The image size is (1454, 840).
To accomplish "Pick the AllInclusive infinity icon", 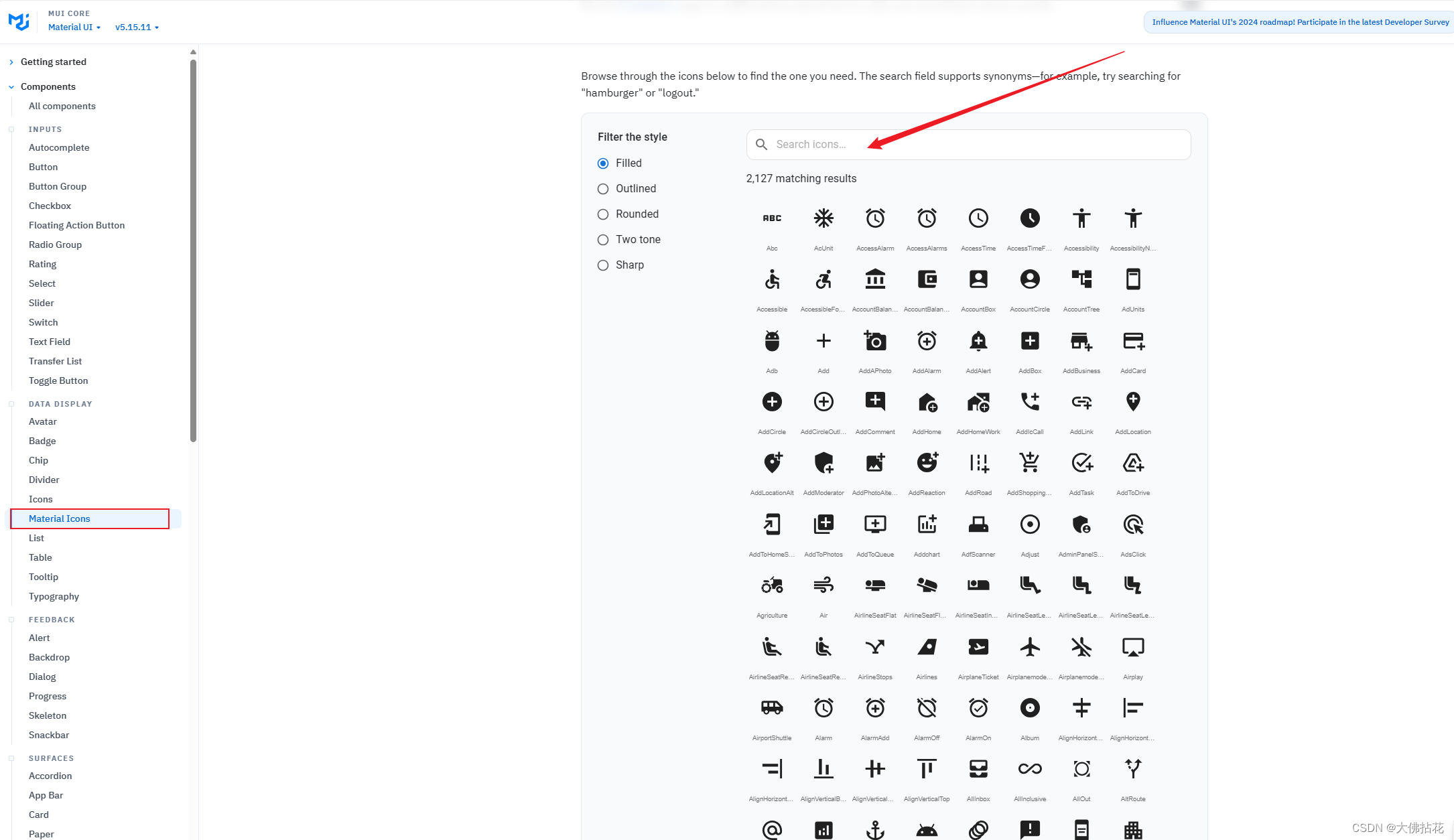I will tap(1030, 769).
